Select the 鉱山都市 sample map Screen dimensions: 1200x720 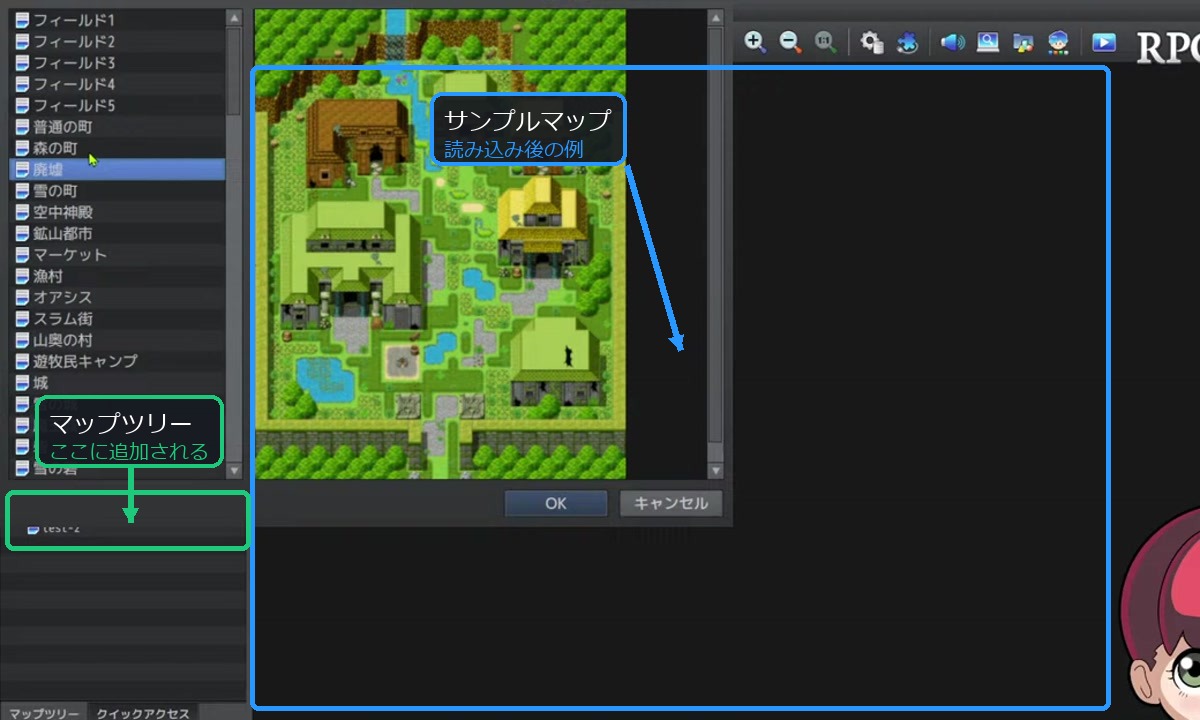tap(117, 233)
